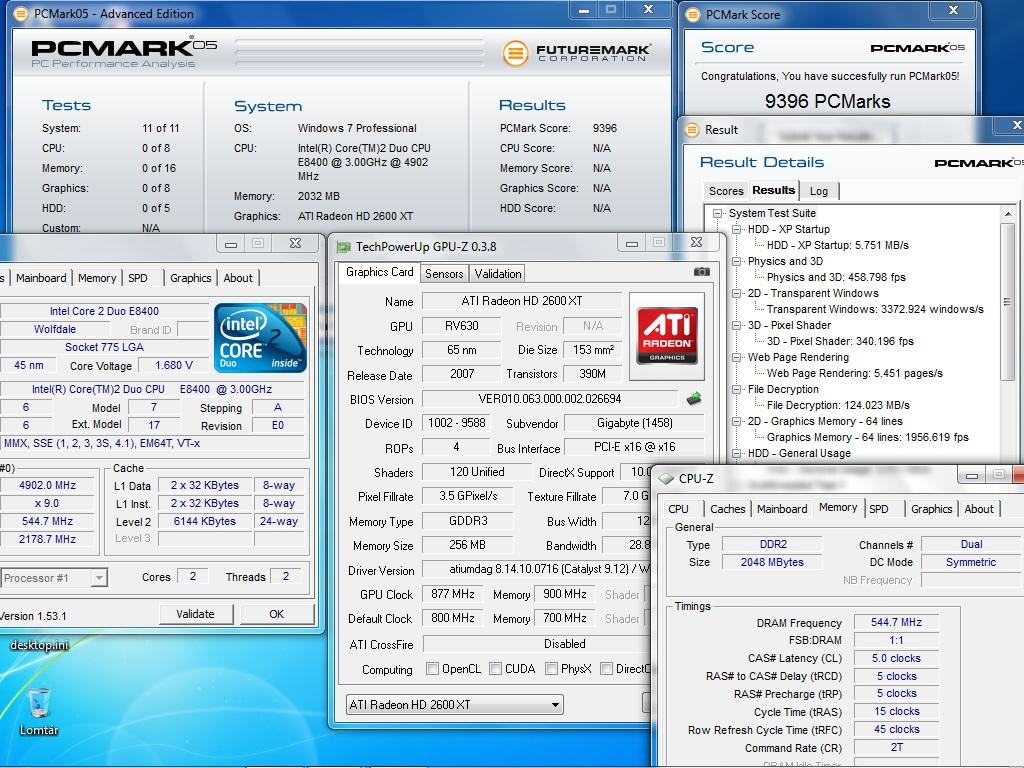
Task: Collapse the HDD - XP Startup node
Action: [737, 229]
